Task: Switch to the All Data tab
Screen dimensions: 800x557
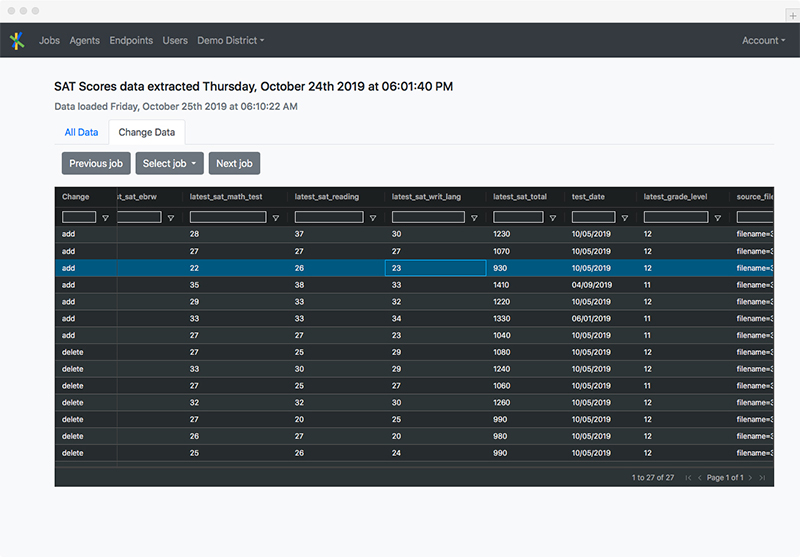Action: point(81,132)
